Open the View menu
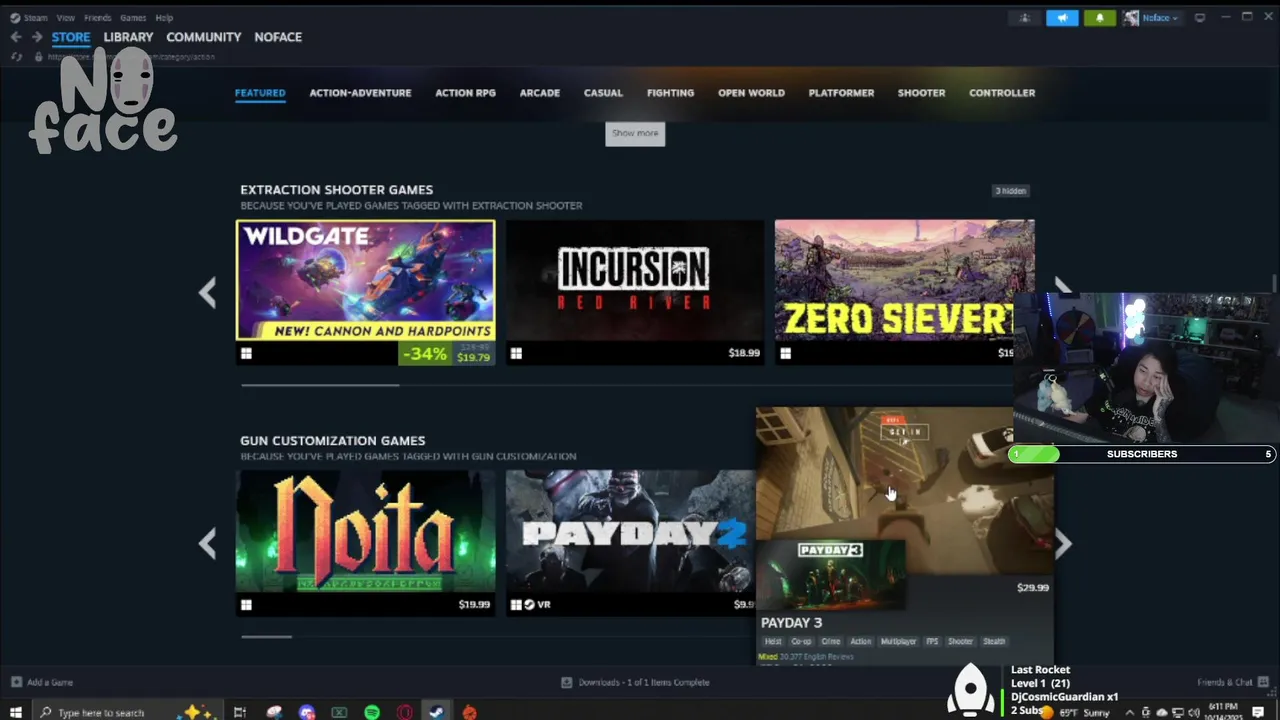The height and width of the screenshot is (720, 1280). 66,17
